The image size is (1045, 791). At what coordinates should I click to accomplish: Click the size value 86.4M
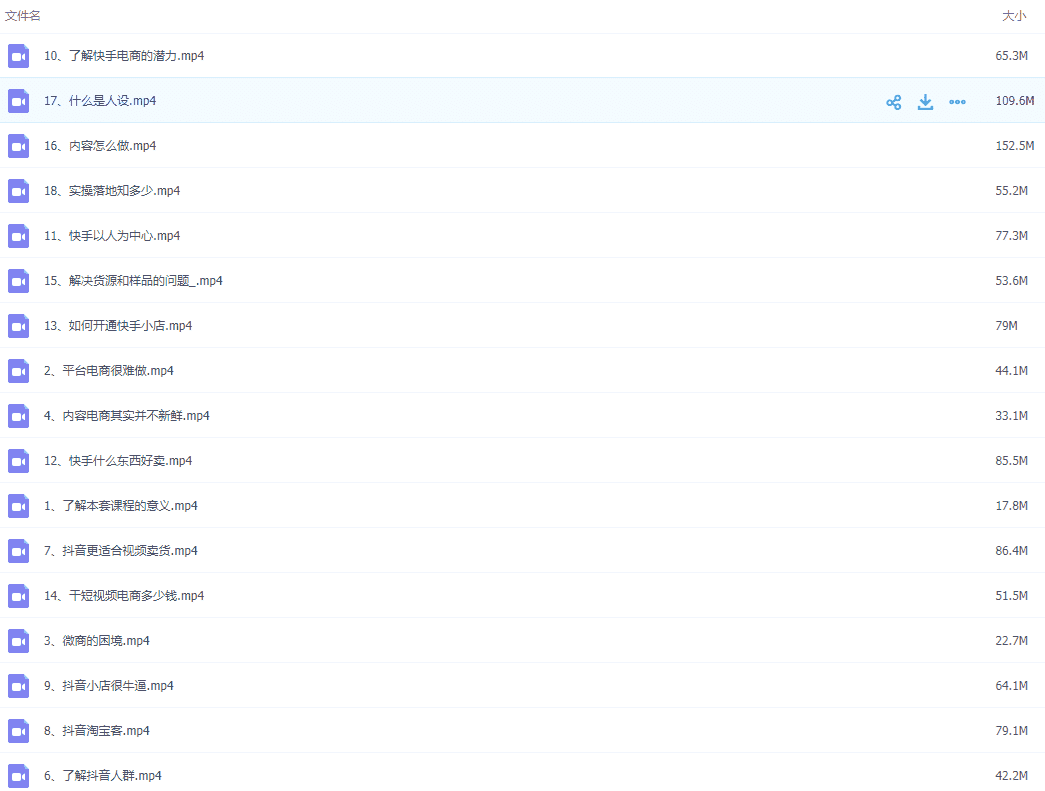point(1012,550)
